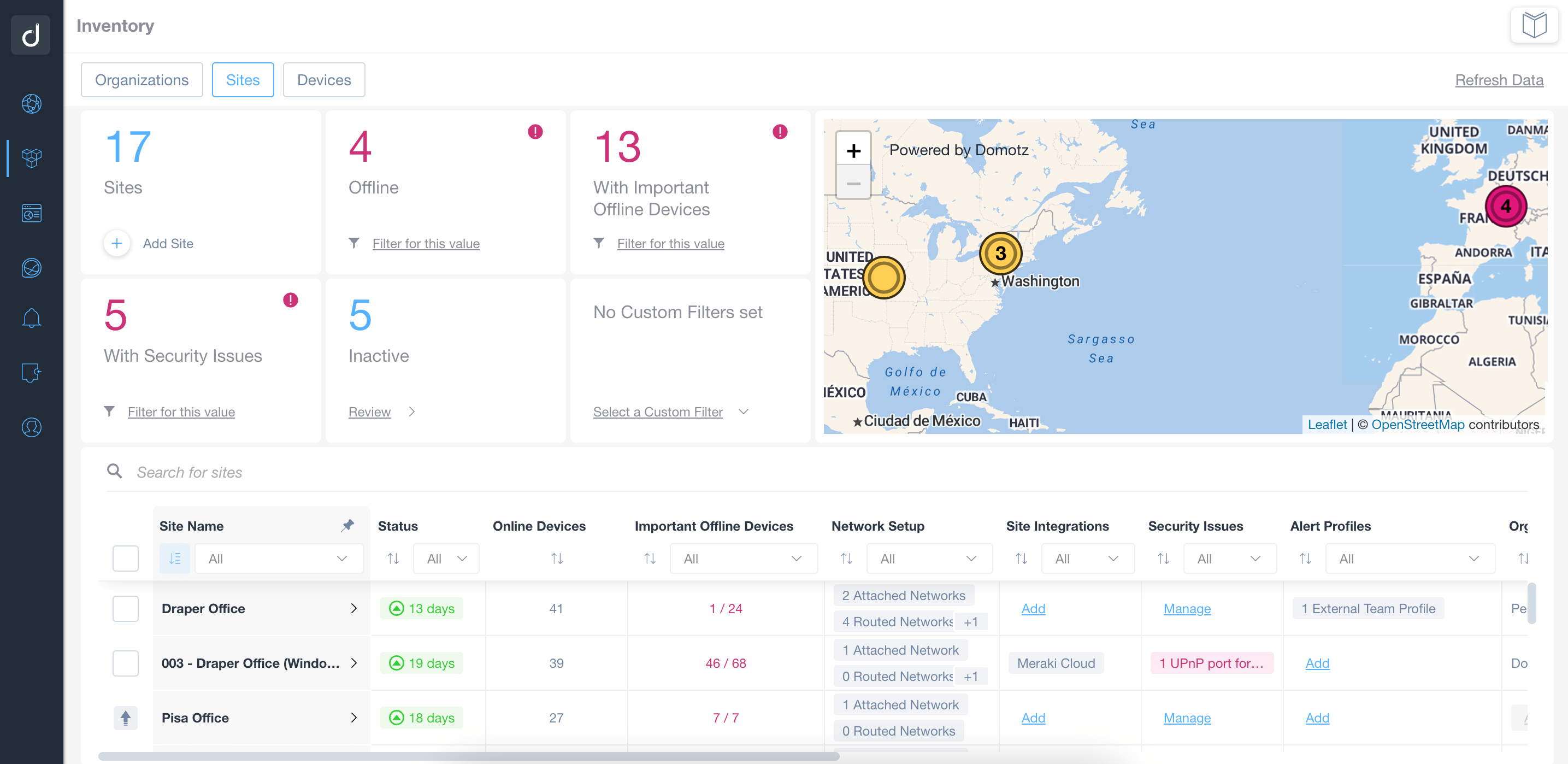Image resolution: width=1568 pixels, height=764 pixels.
Task: Expand the Pisa Office row chevron
Action: pyautogui.click(x=353, y=718)
